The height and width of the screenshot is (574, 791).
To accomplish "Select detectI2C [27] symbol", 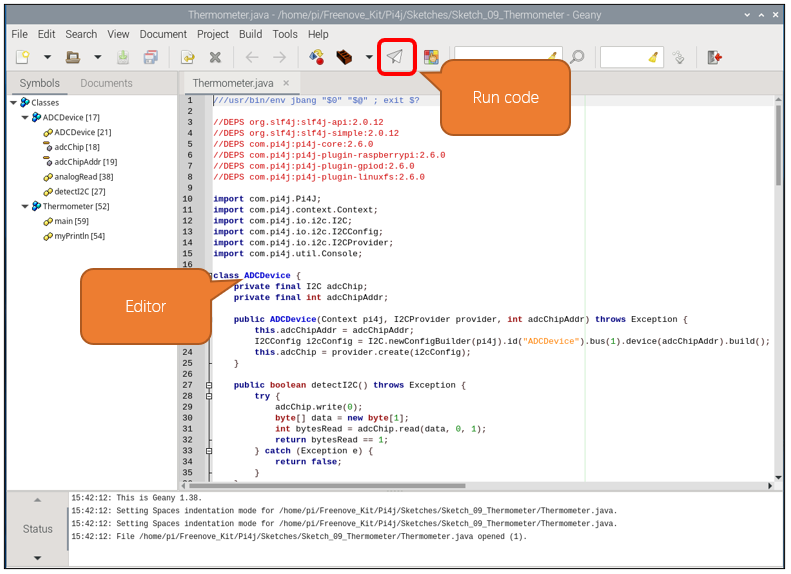I will tap(80, 191).
